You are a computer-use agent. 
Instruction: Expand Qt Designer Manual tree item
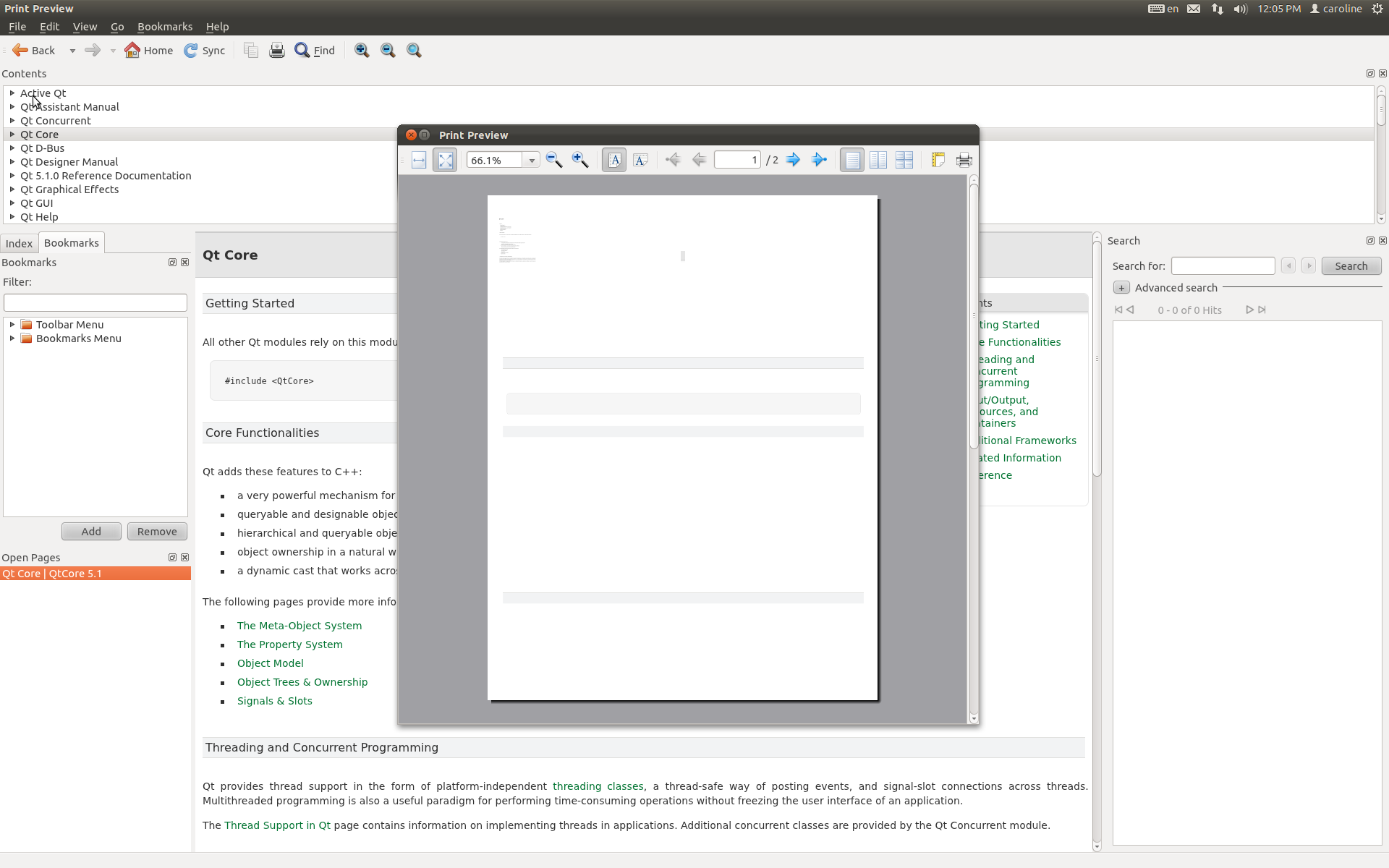pos(12,162)
